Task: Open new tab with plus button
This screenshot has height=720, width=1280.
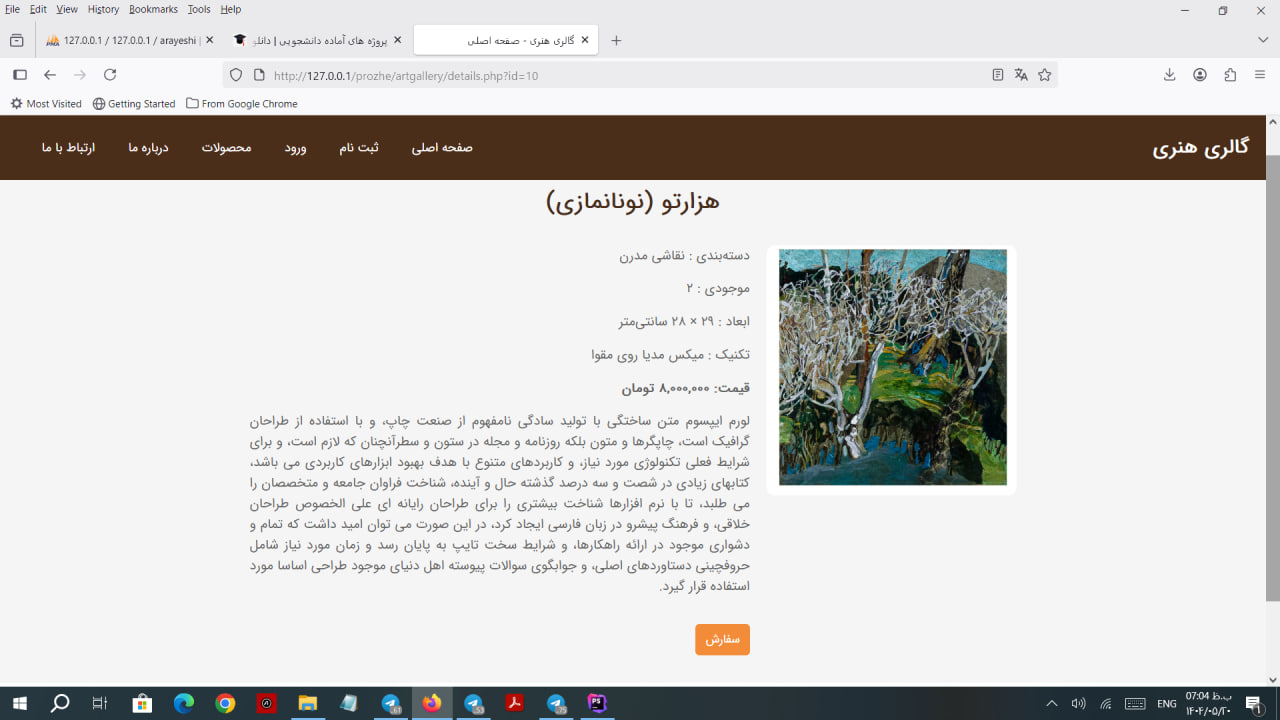Action: (616, 40)
